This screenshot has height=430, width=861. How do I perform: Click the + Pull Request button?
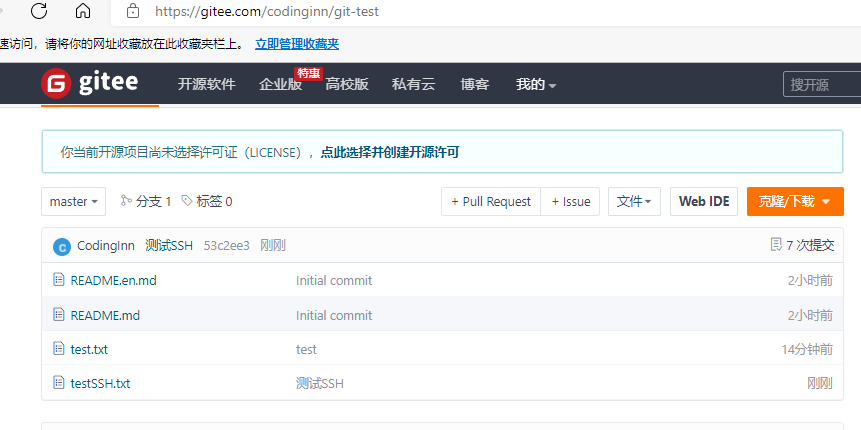491,202
